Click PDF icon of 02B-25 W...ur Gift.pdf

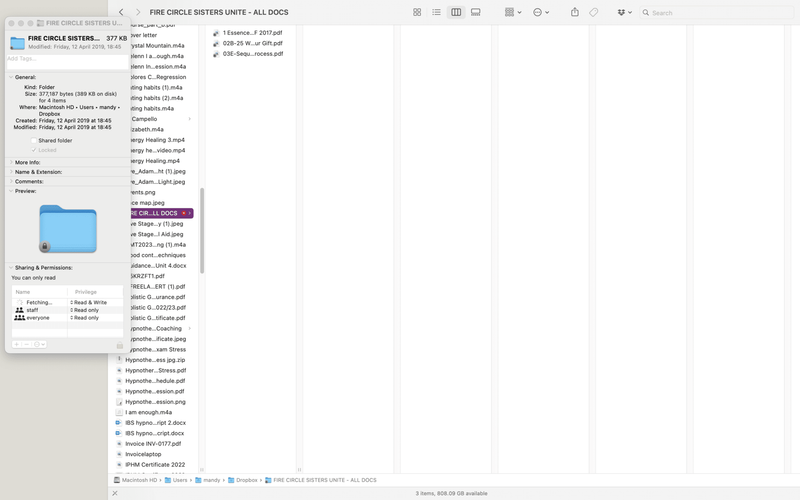(216, 43)
